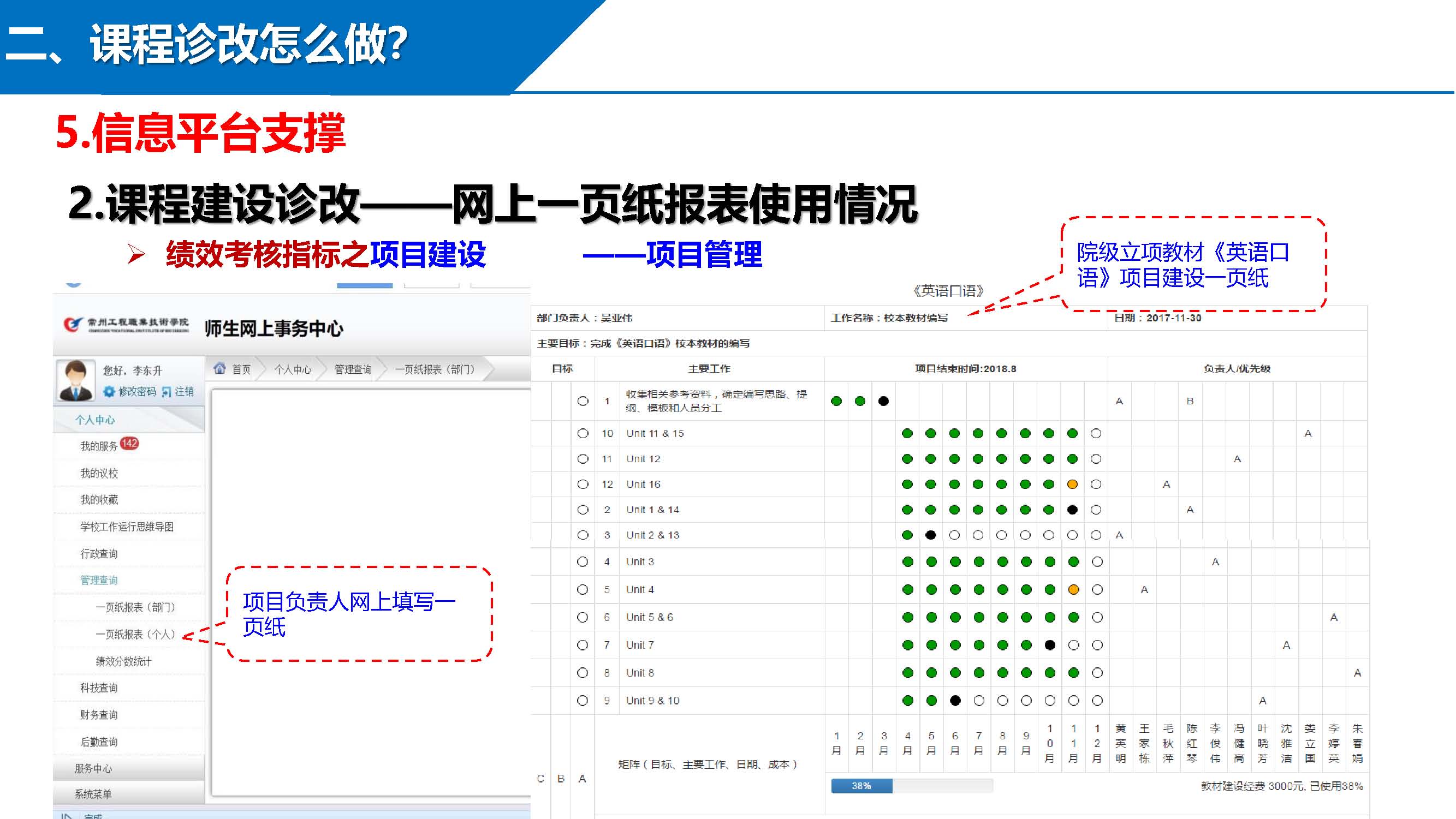Expand the 服务中心 sidebar section
The width and height of the screenshot is (1456, 819).
pos(93,768)
